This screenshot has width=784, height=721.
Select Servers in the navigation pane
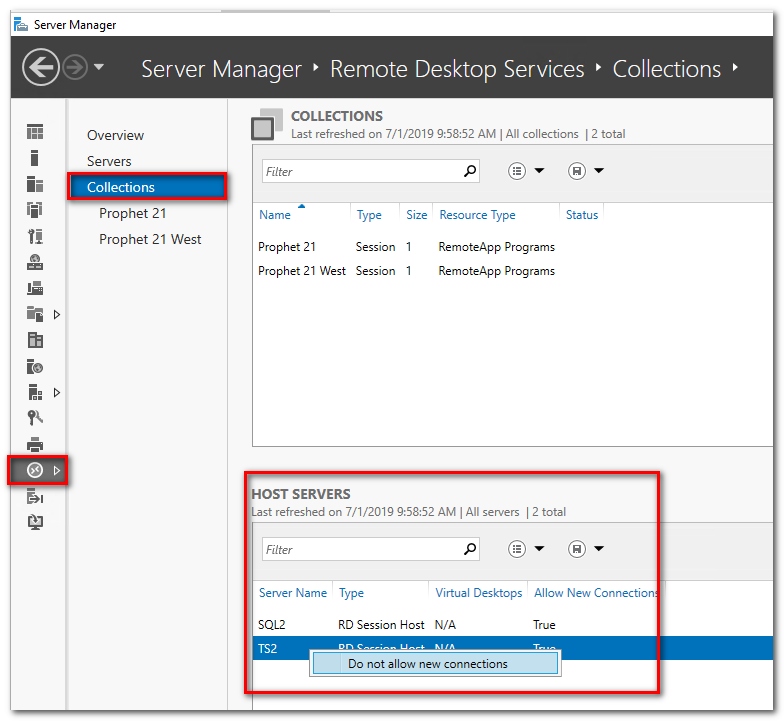tap(109, 161)
